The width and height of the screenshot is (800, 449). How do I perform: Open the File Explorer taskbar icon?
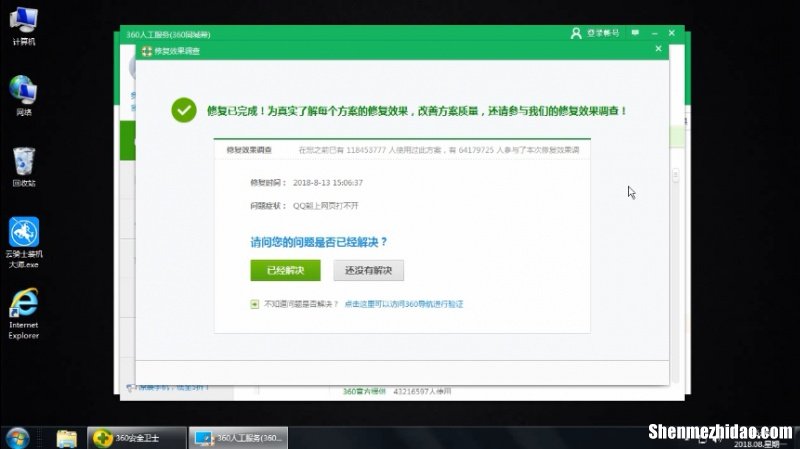click(x=66, y=438)
